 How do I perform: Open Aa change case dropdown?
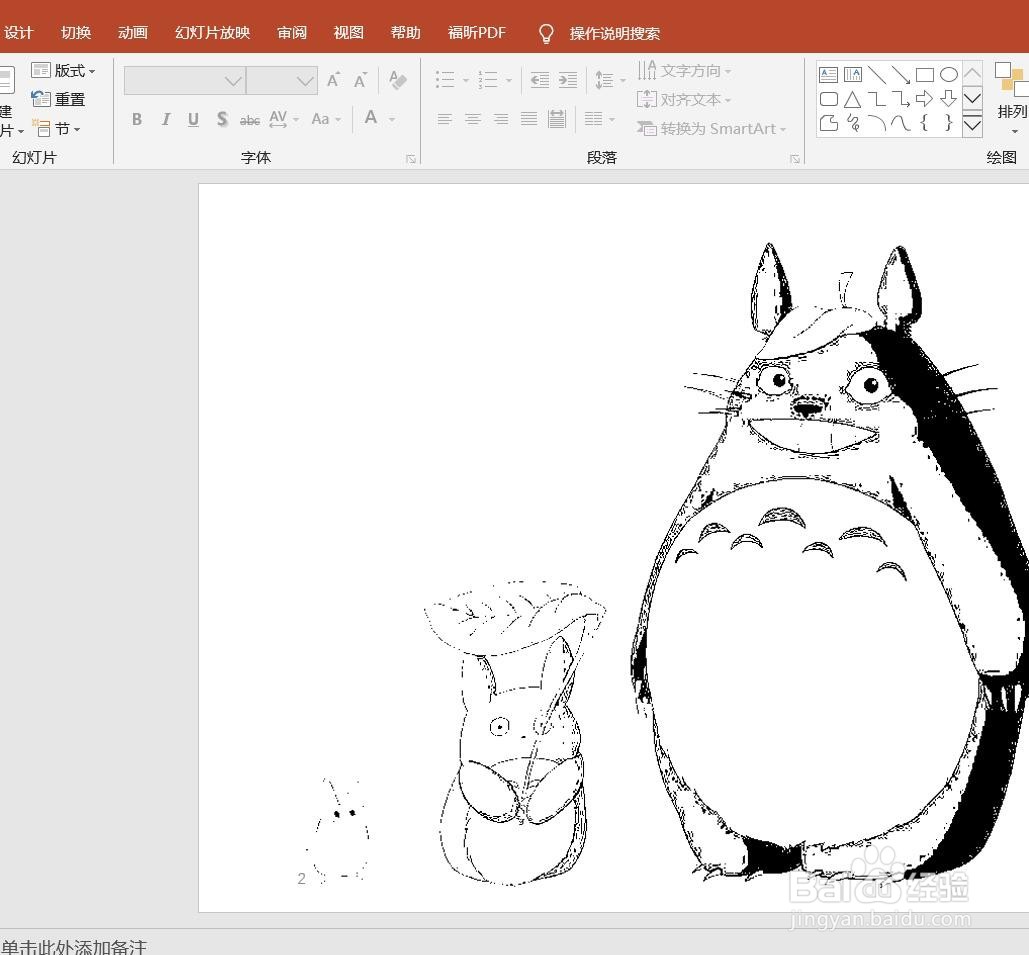[326, 119]
